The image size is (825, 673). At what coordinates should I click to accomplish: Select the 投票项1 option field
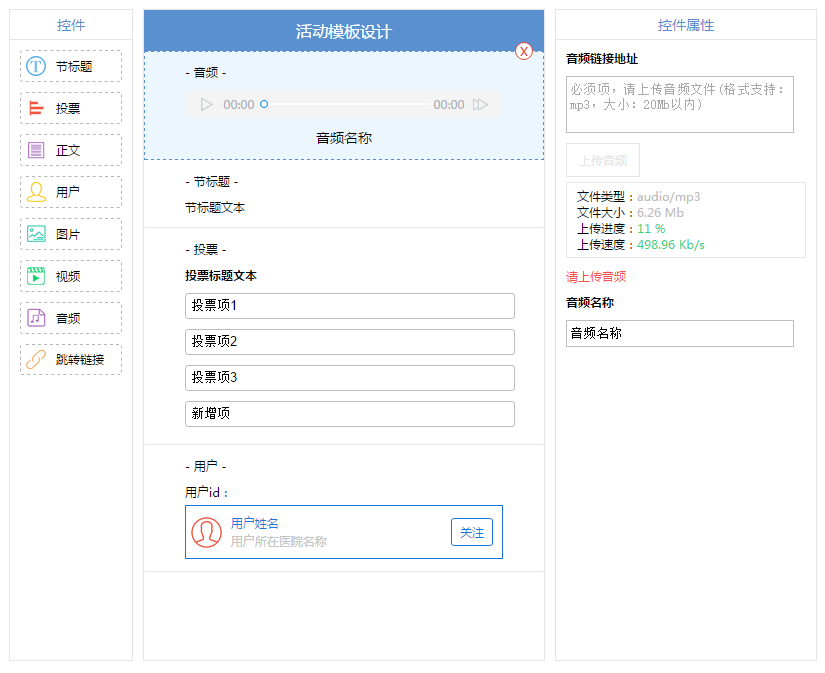pyautogui.click(x=350, y=306)
